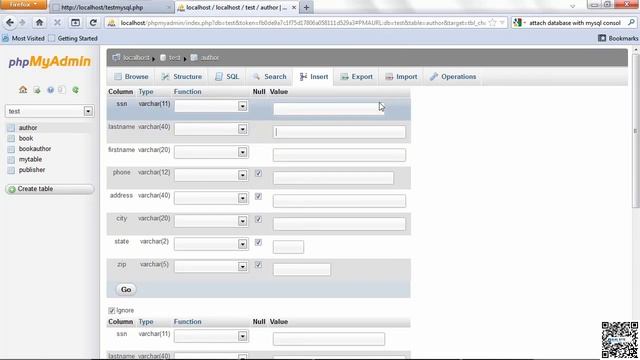Click the zip value input field

tap(302, 269)
